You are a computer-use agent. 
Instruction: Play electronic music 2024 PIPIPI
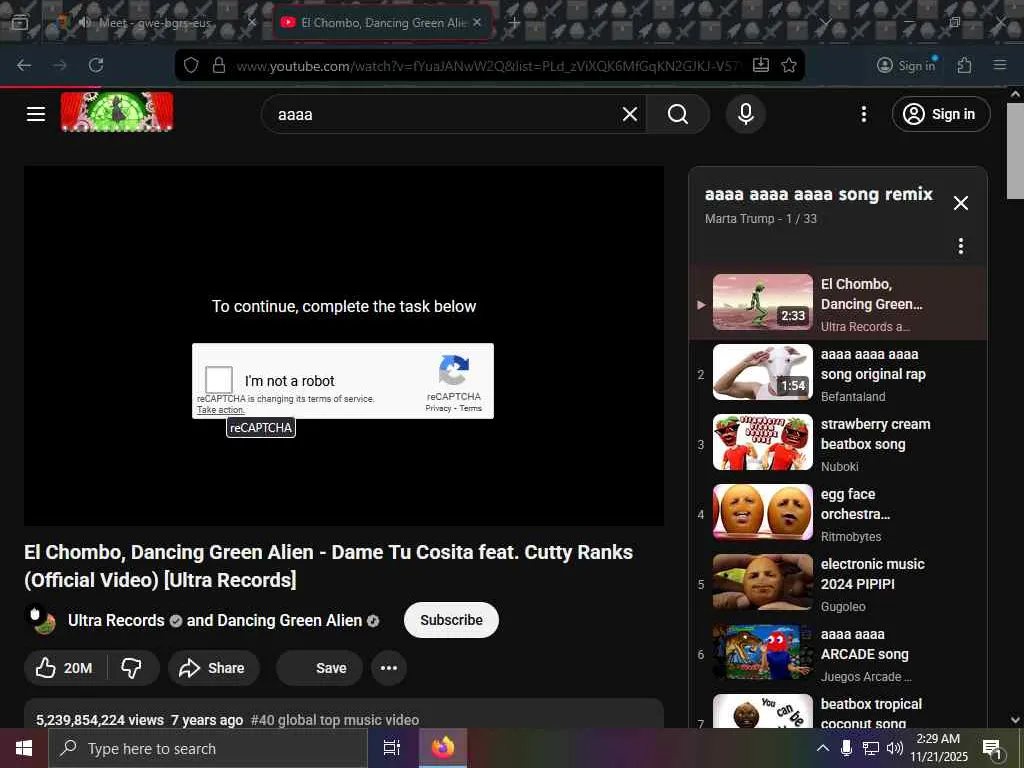839,583
